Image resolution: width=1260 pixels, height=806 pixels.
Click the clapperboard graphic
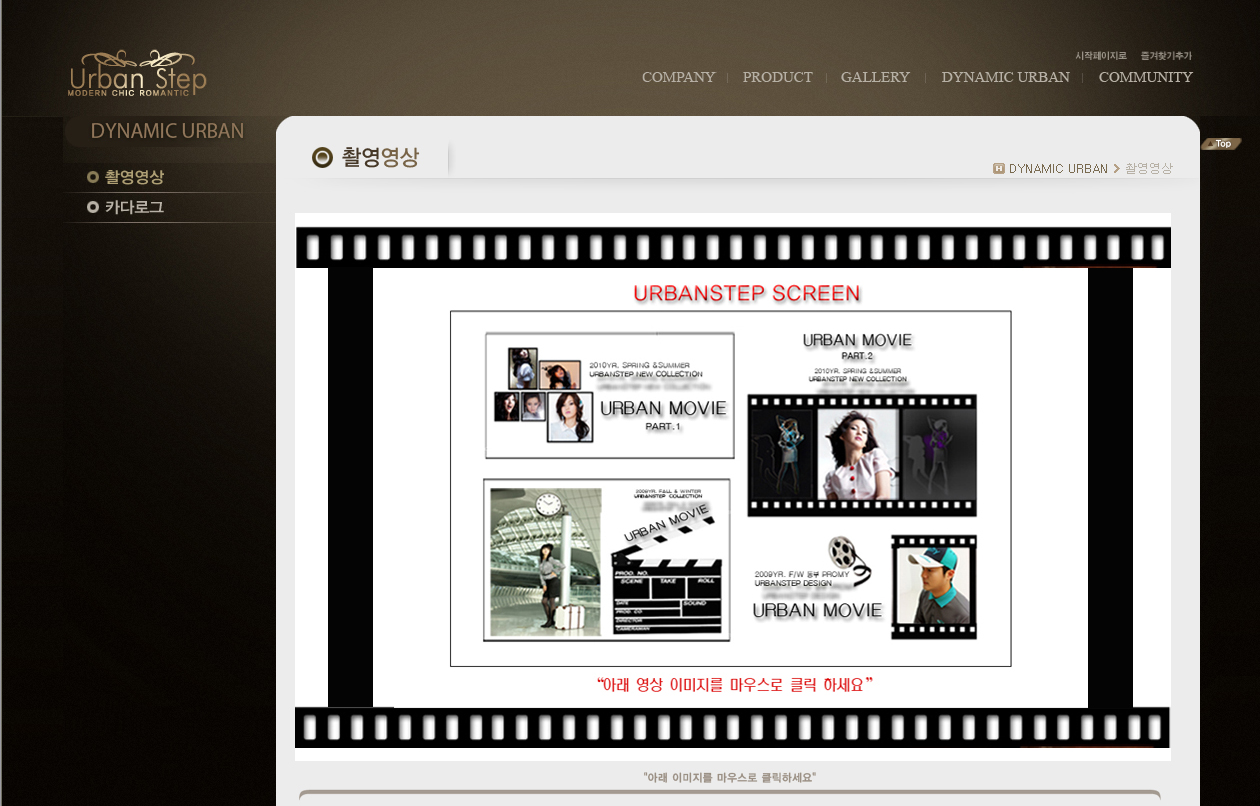click(667, 580)
